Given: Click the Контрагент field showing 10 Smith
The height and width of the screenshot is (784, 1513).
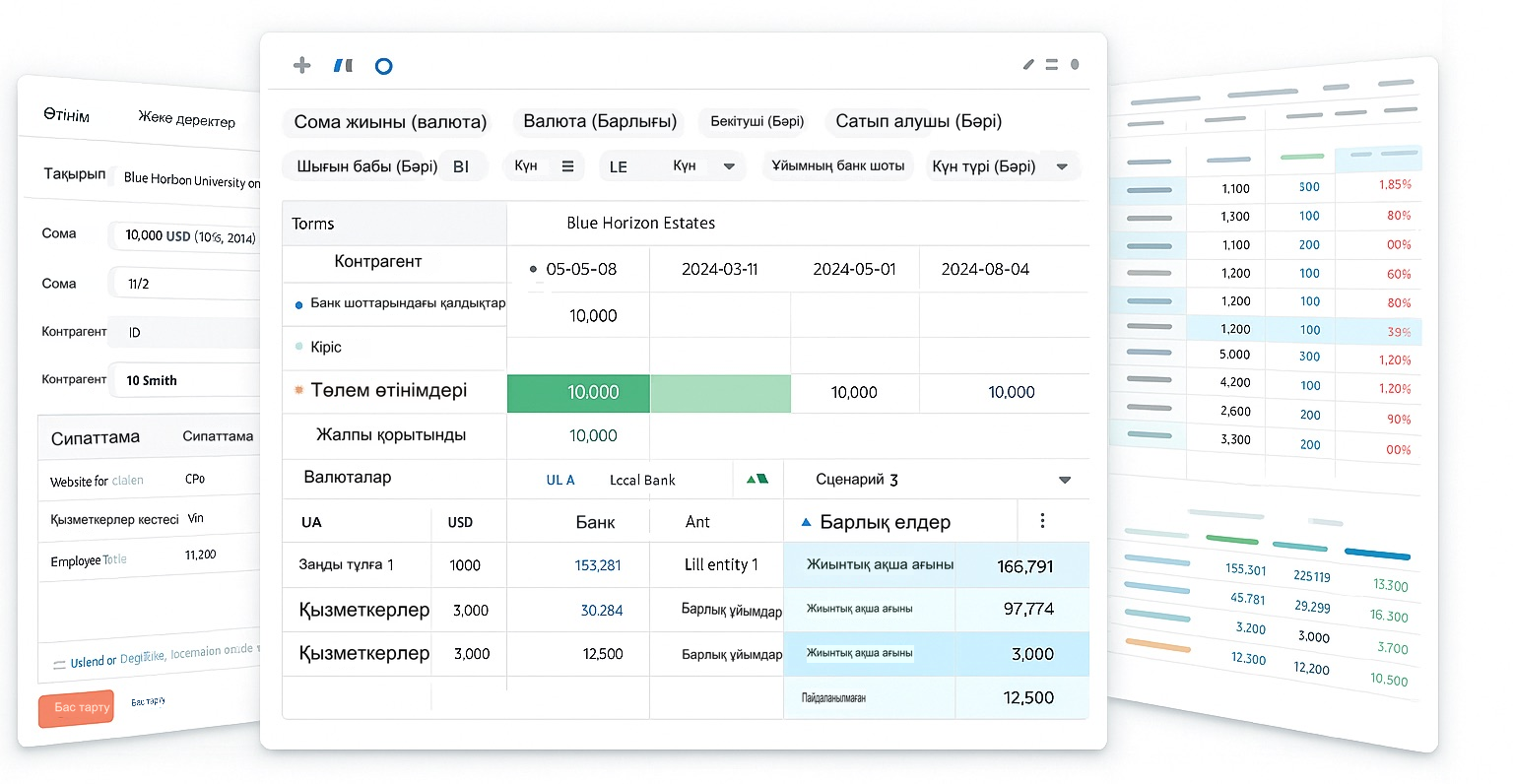Looking at the screenshot, I should (x=184, y=380).
